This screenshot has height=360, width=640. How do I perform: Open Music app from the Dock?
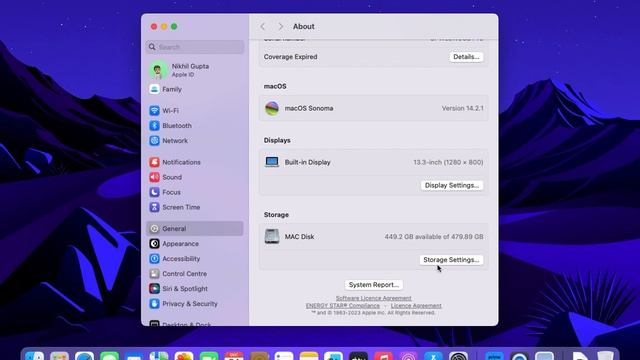pos(383,356)
